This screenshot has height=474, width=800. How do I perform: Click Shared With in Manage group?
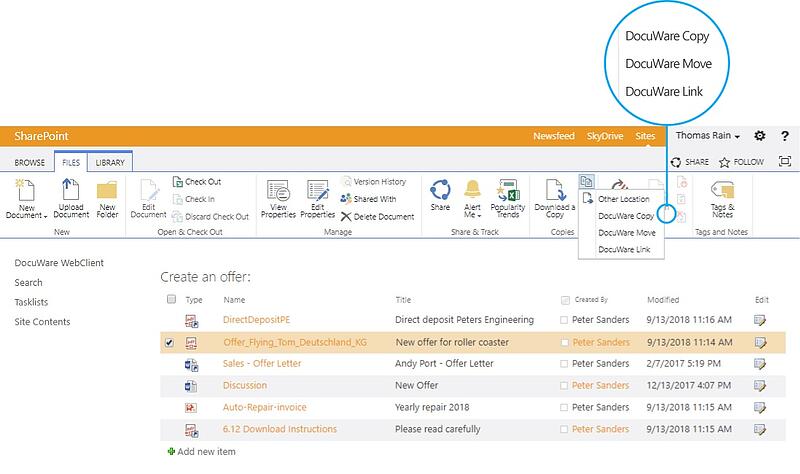click(368, 199)
